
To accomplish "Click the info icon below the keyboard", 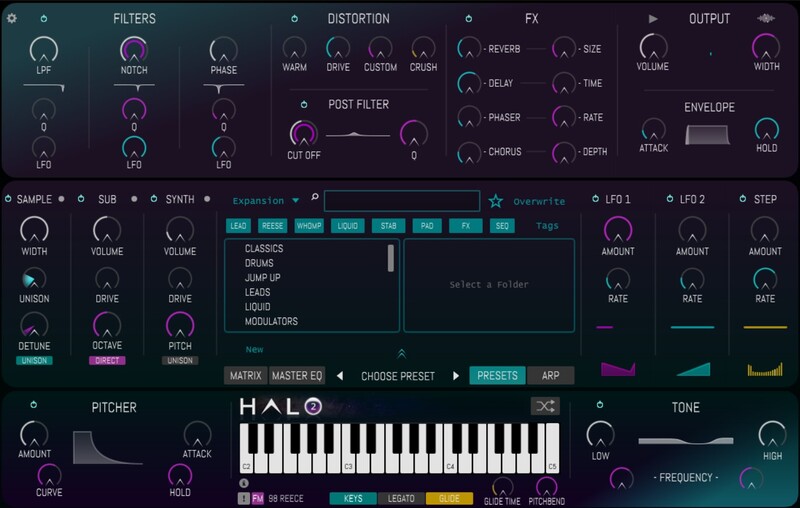I will [244, 482].
